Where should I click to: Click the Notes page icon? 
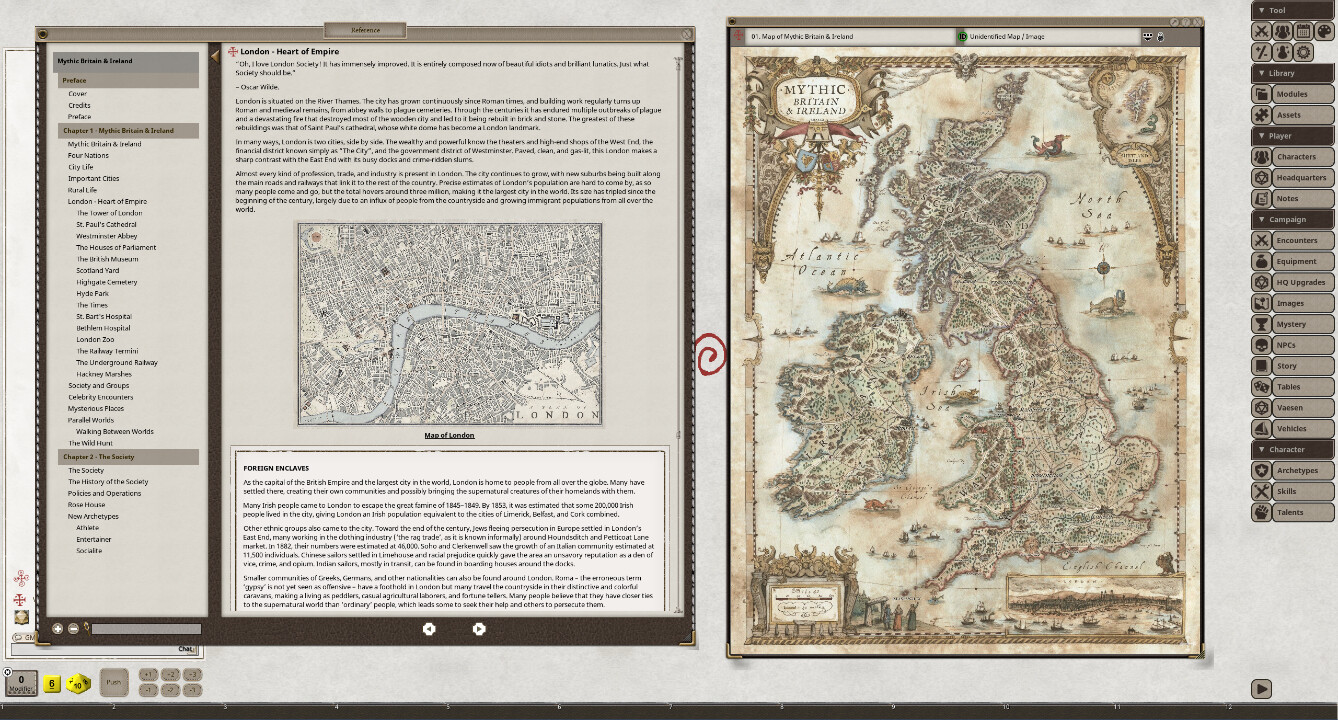(x=1261, y=199)
